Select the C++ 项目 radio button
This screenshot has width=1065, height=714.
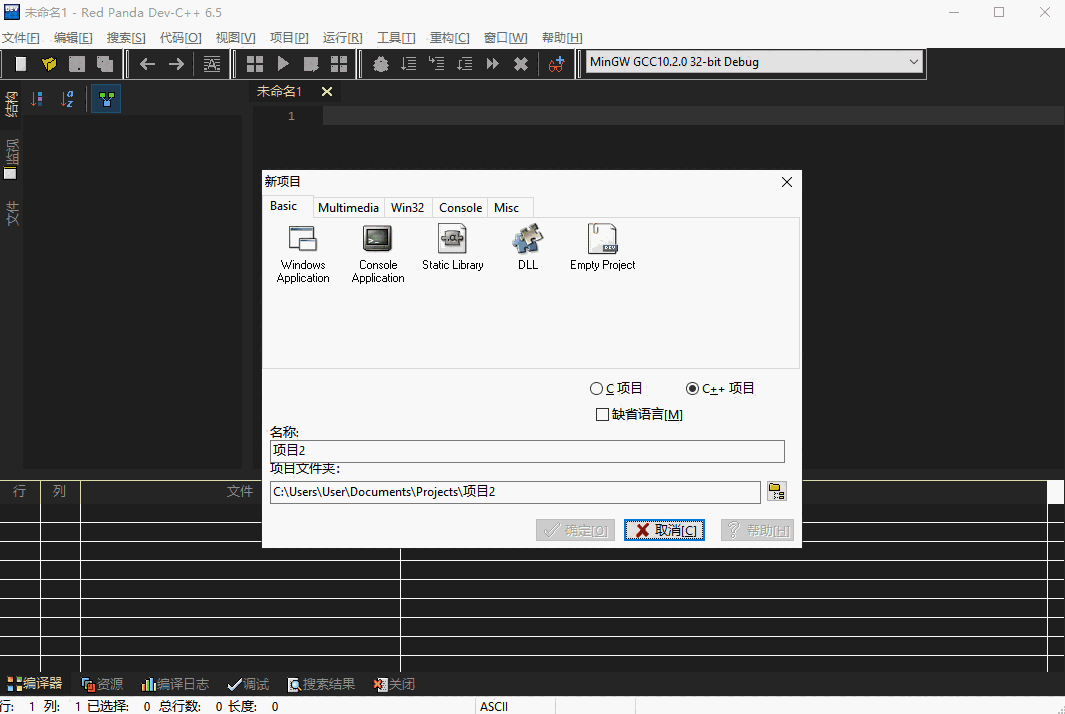[x=691, y=388]
